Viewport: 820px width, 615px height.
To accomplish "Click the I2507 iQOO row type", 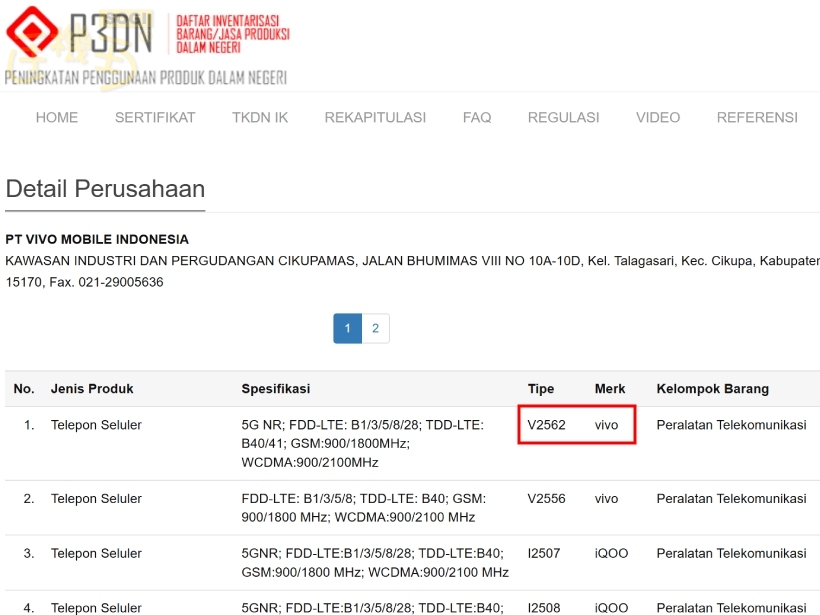I will click(546, 553).
